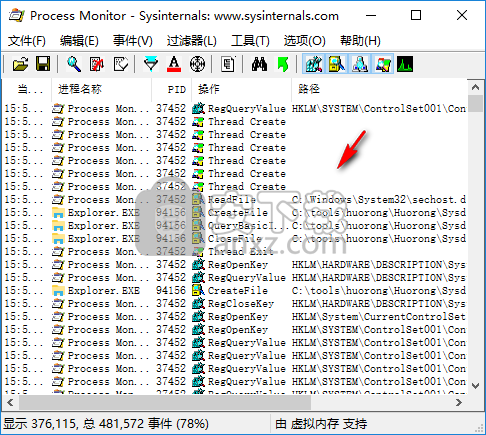Click the vertical scrollbar down arrow

tap(475, 386)
